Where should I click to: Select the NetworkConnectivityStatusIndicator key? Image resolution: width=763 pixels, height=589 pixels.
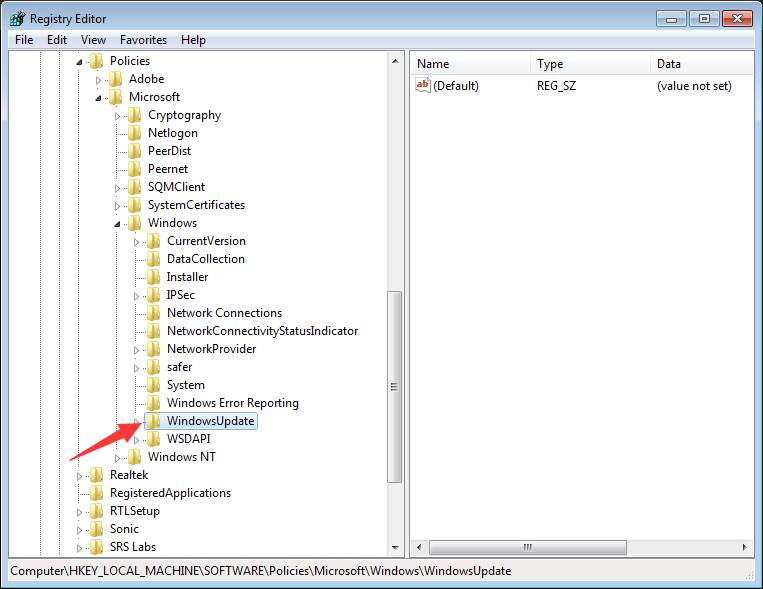click(262, 331)
